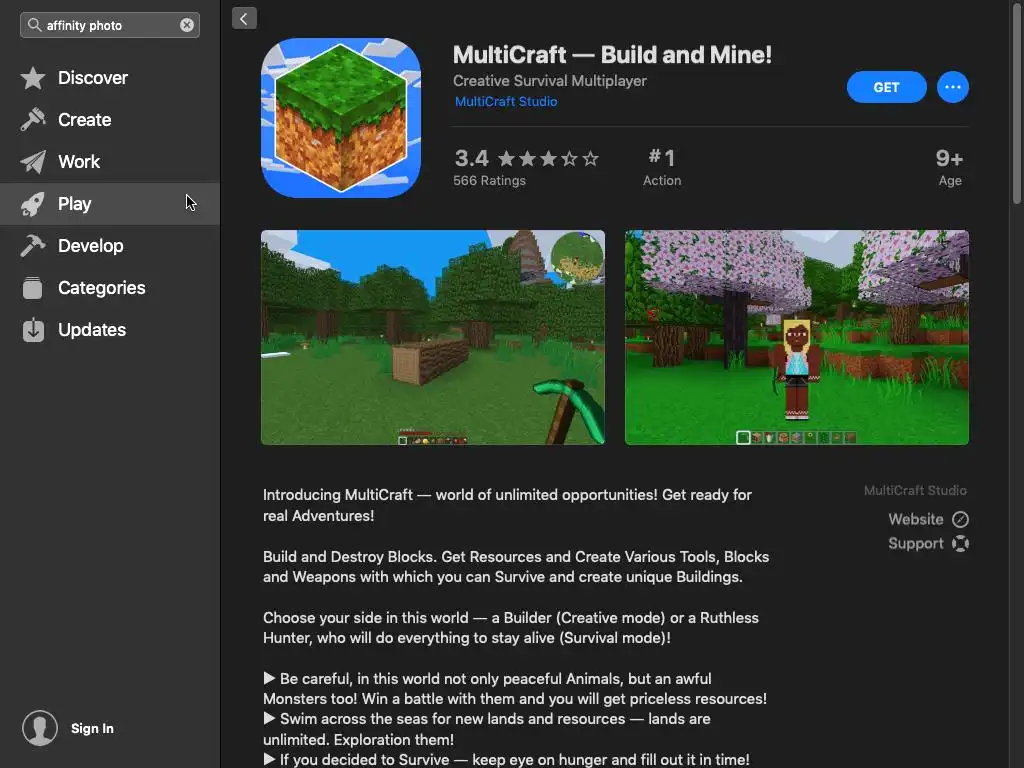Click the #1 Action ranking
The image size is (1024, 768).
click(x=662, y=167)
